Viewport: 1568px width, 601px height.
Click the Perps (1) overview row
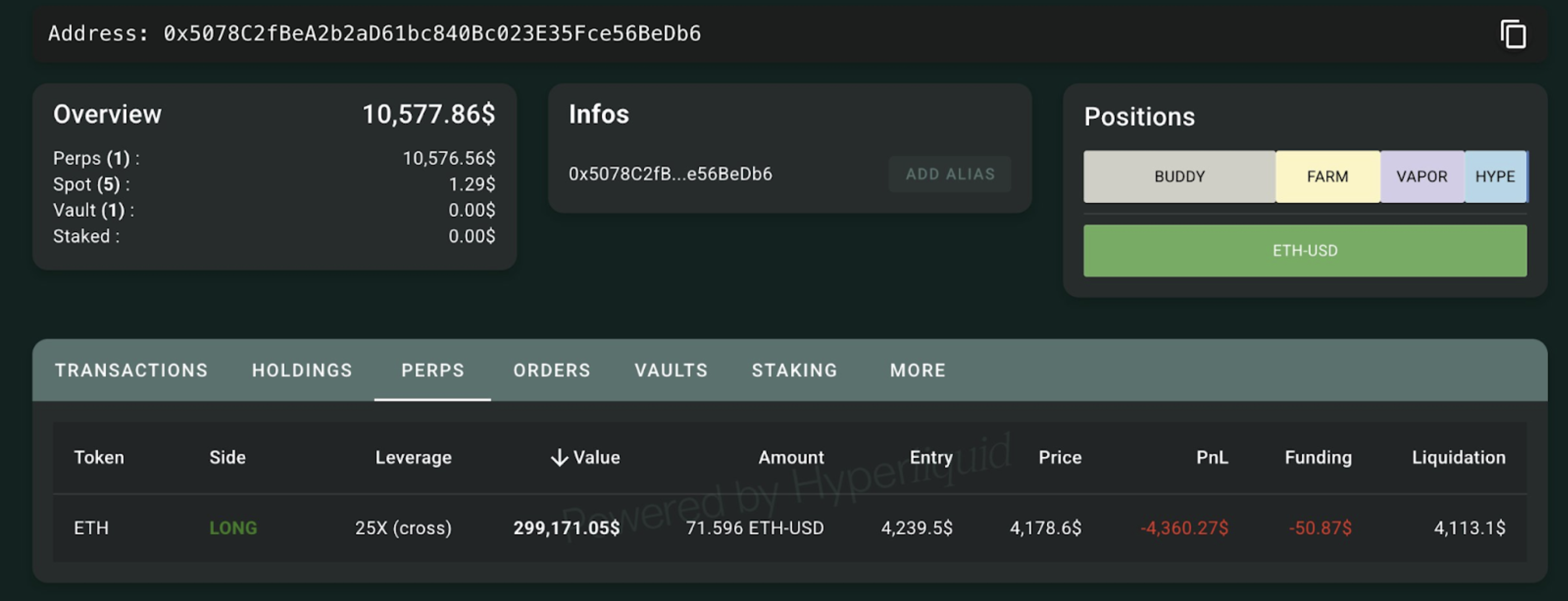tap(274, 159)
